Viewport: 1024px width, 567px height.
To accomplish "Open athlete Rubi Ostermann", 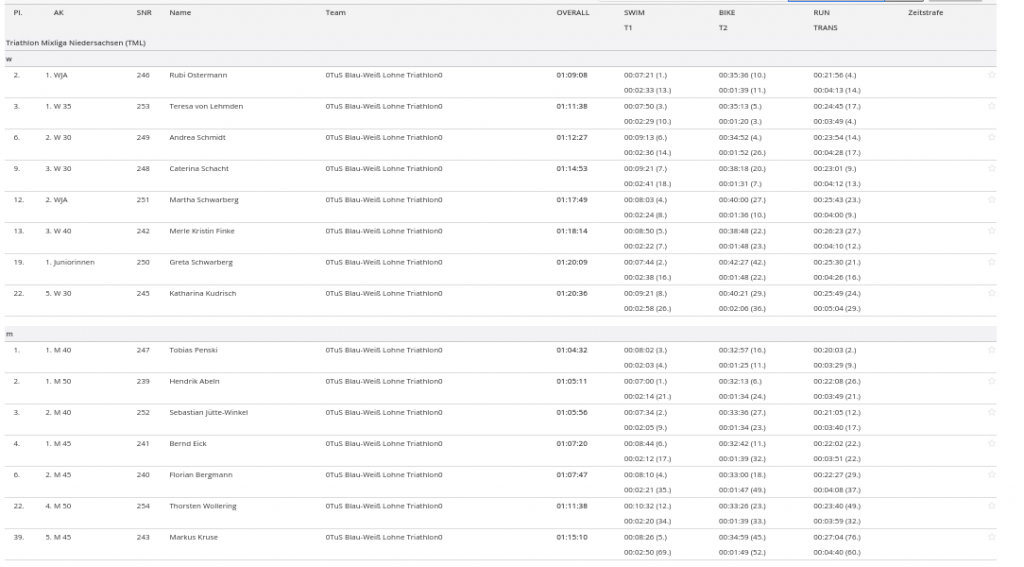I will tap(198, 75).
